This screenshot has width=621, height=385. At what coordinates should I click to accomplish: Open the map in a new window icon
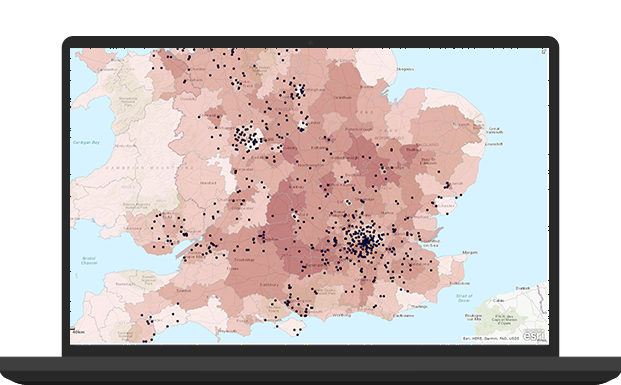point(544,51)
